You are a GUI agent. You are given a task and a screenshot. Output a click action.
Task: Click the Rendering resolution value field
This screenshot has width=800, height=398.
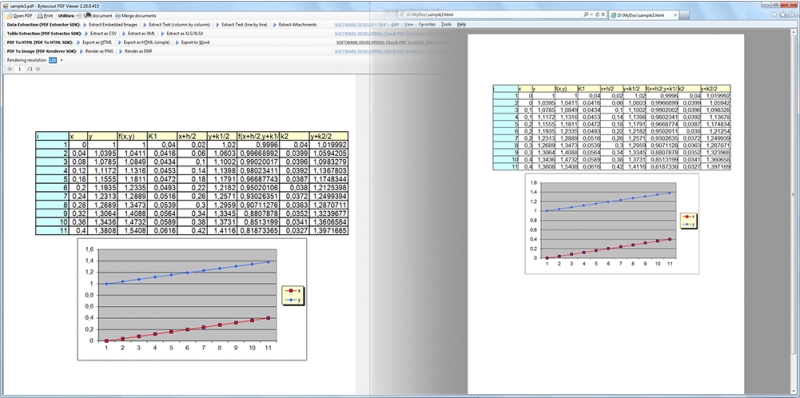tap(53, 60)
